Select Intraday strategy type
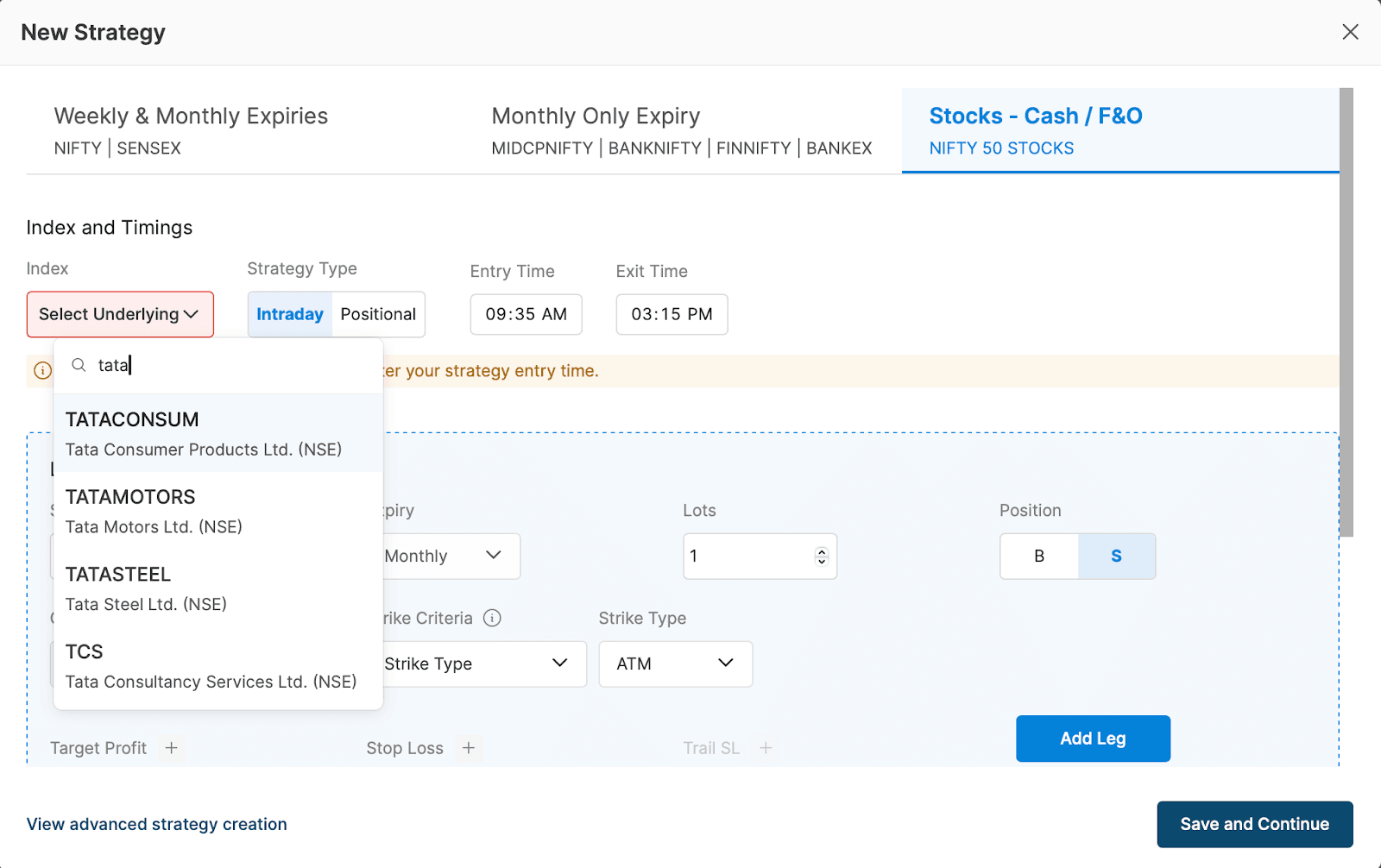Viewport: 1381px width, 868px height. click(289, 314)
